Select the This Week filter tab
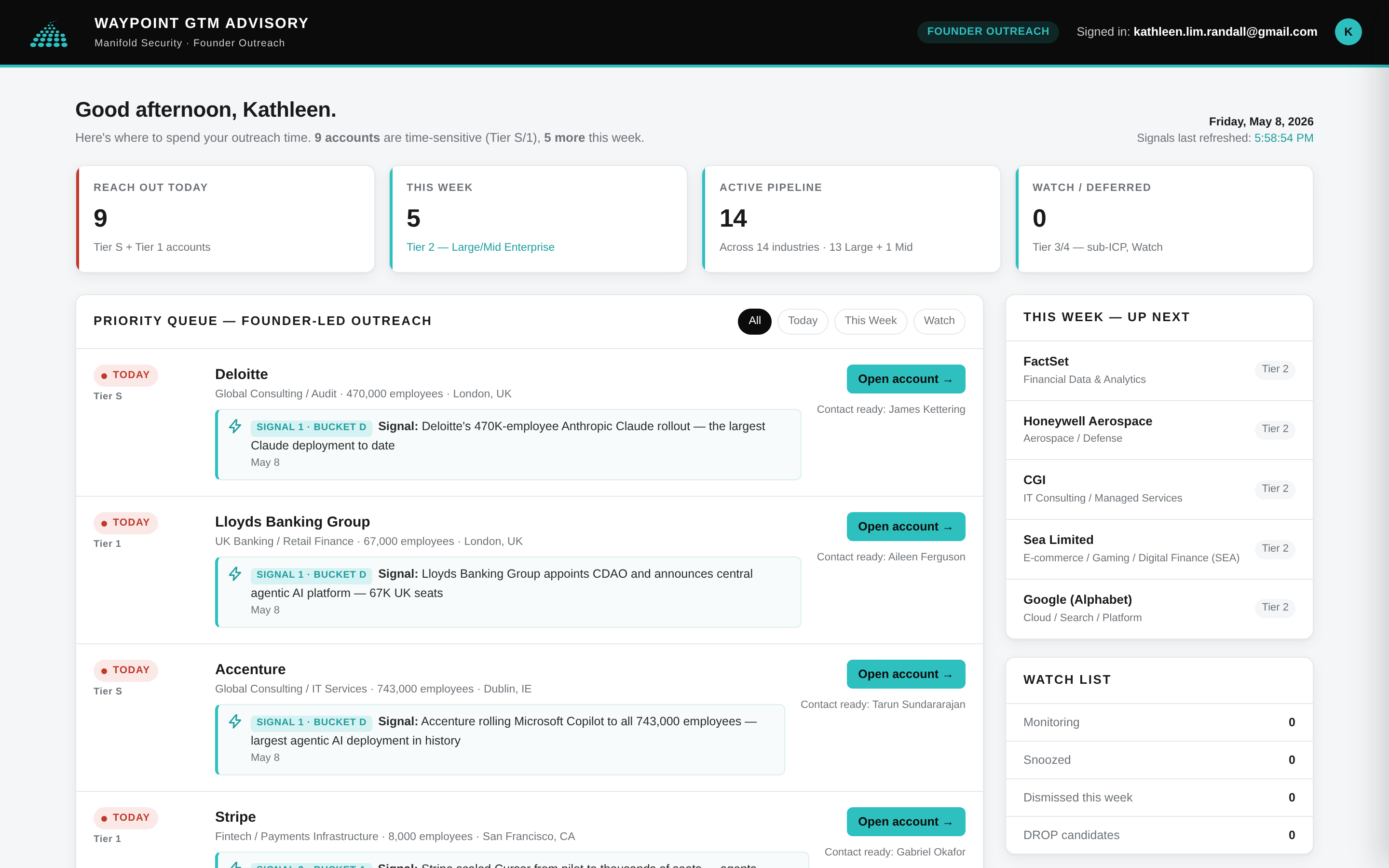Image resolution: width=1389 pixels, height=868 pixels. click(870, 321)
